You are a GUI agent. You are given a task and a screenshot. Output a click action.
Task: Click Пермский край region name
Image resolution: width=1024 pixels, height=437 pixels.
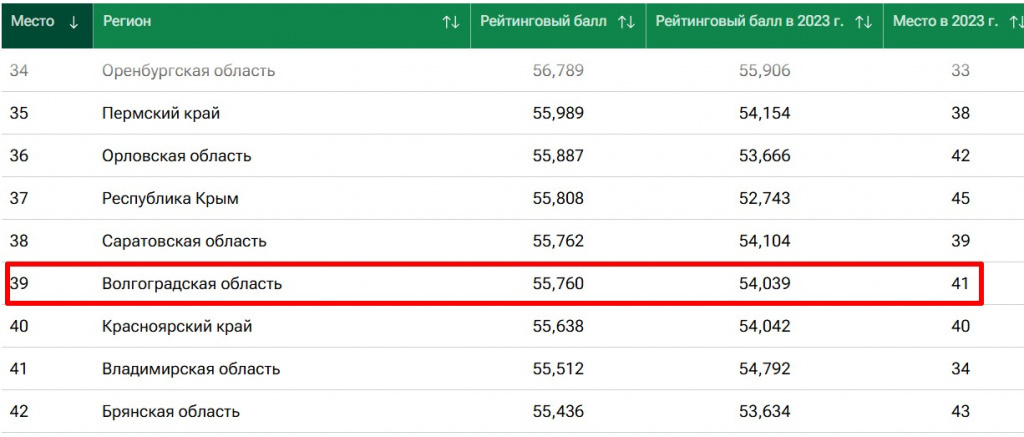161,113
